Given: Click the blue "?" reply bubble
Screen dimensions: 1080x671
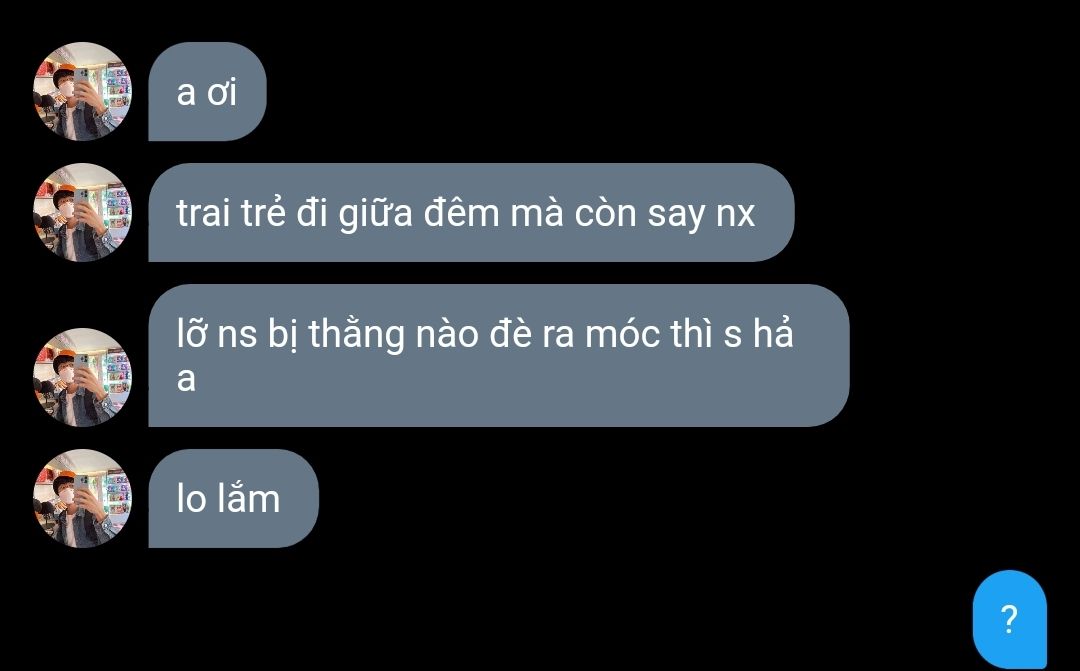Looking at the screenshot, I should (1010, 619).
